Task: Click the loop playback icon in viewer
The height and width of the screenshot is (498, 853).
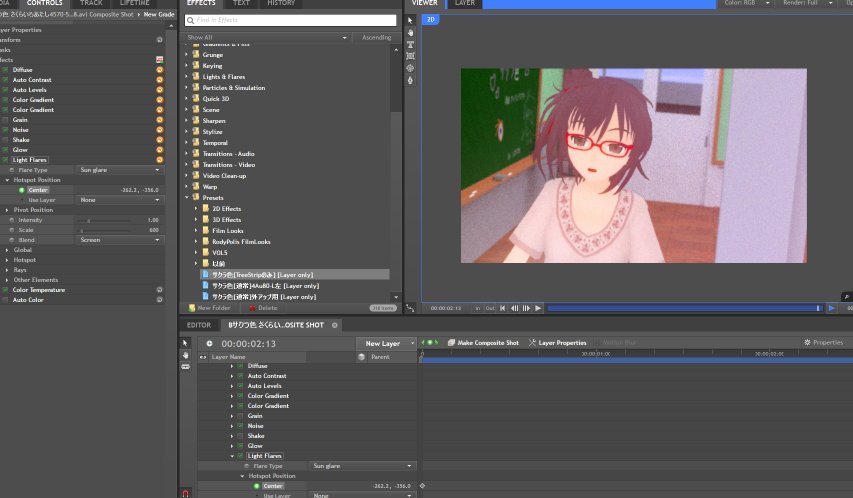Action: 831,308
